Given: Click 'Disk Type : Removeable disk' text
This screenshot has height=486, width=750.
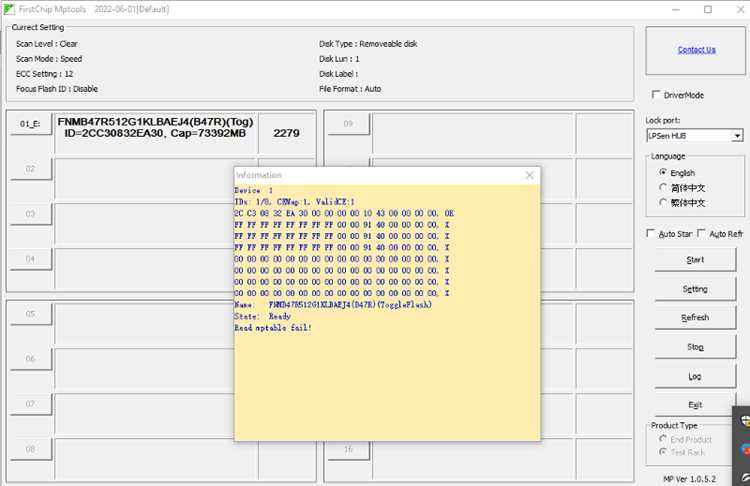Looking at the screenshot, I should (x=368, y=44).
